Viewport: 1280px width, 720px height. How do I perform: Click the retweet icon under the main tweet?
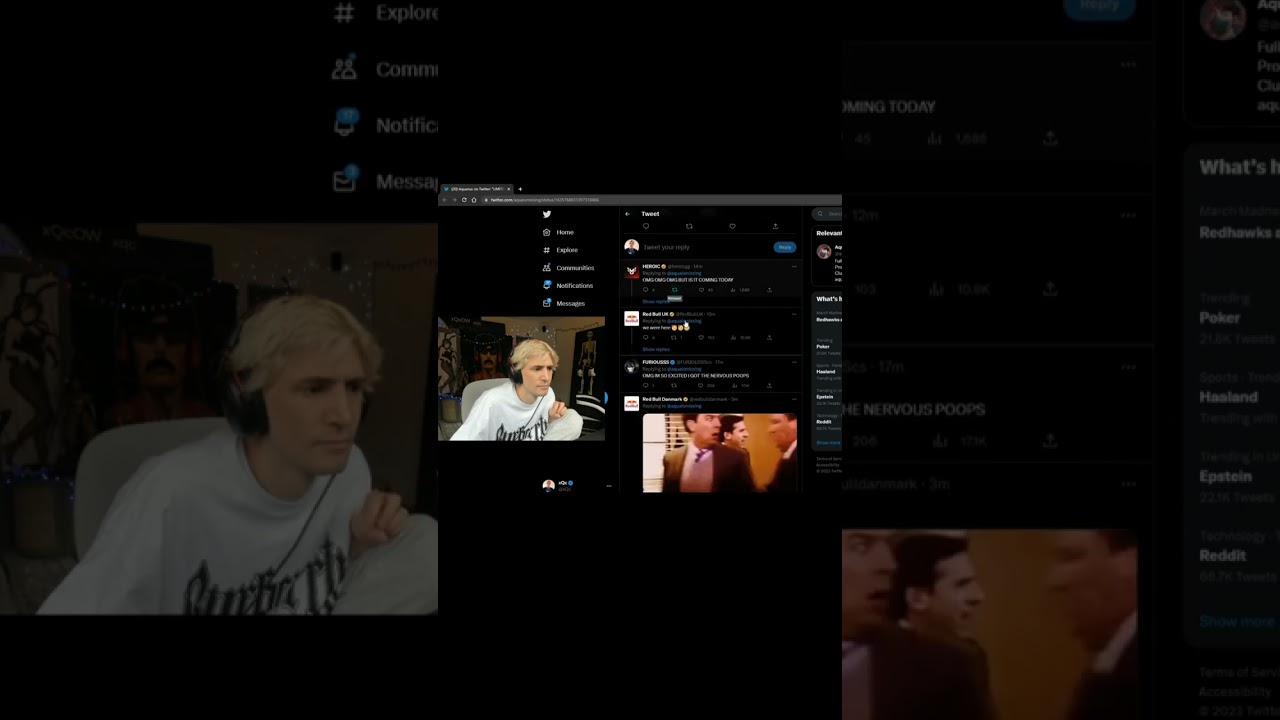689,226
